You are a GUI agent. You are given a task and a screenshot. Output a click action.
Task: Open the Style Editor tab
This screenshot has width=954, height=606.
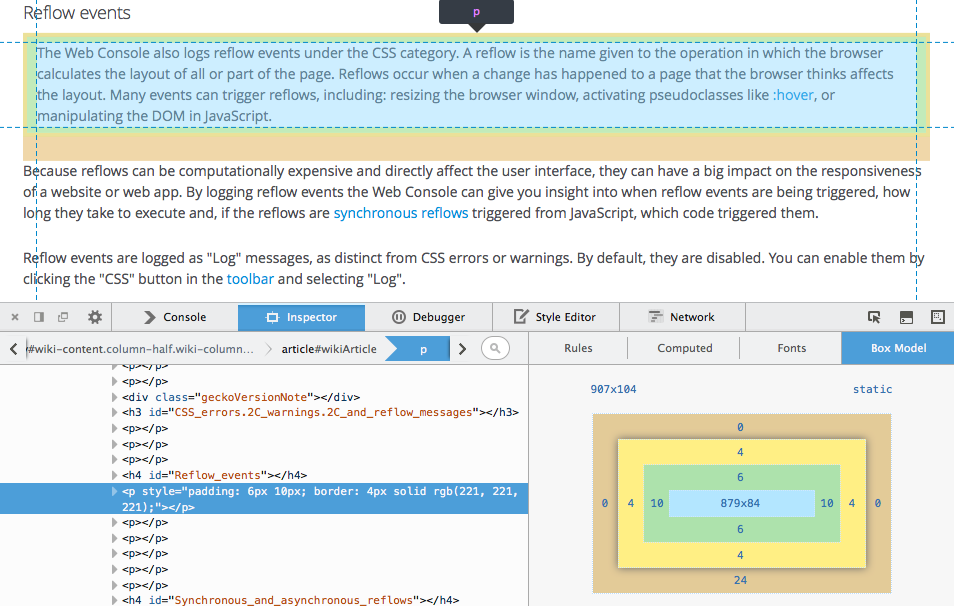pos(555,317)
